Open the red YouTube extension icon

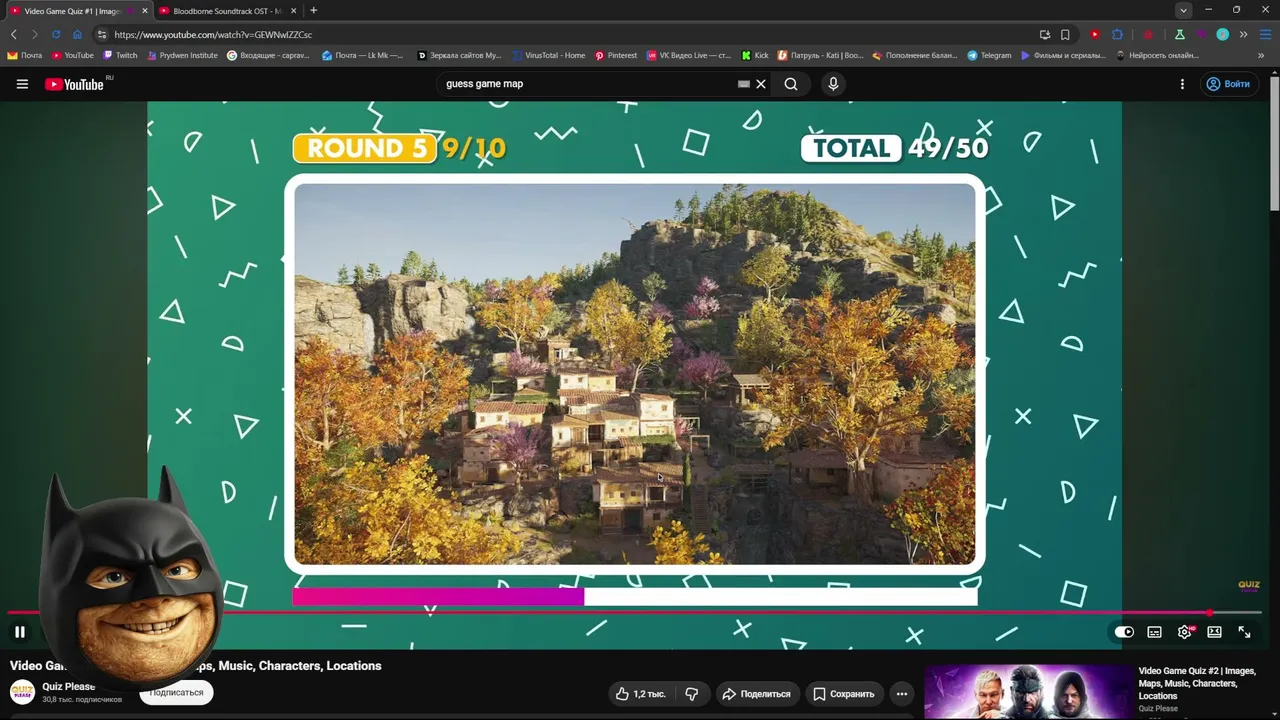(1095, 34)
